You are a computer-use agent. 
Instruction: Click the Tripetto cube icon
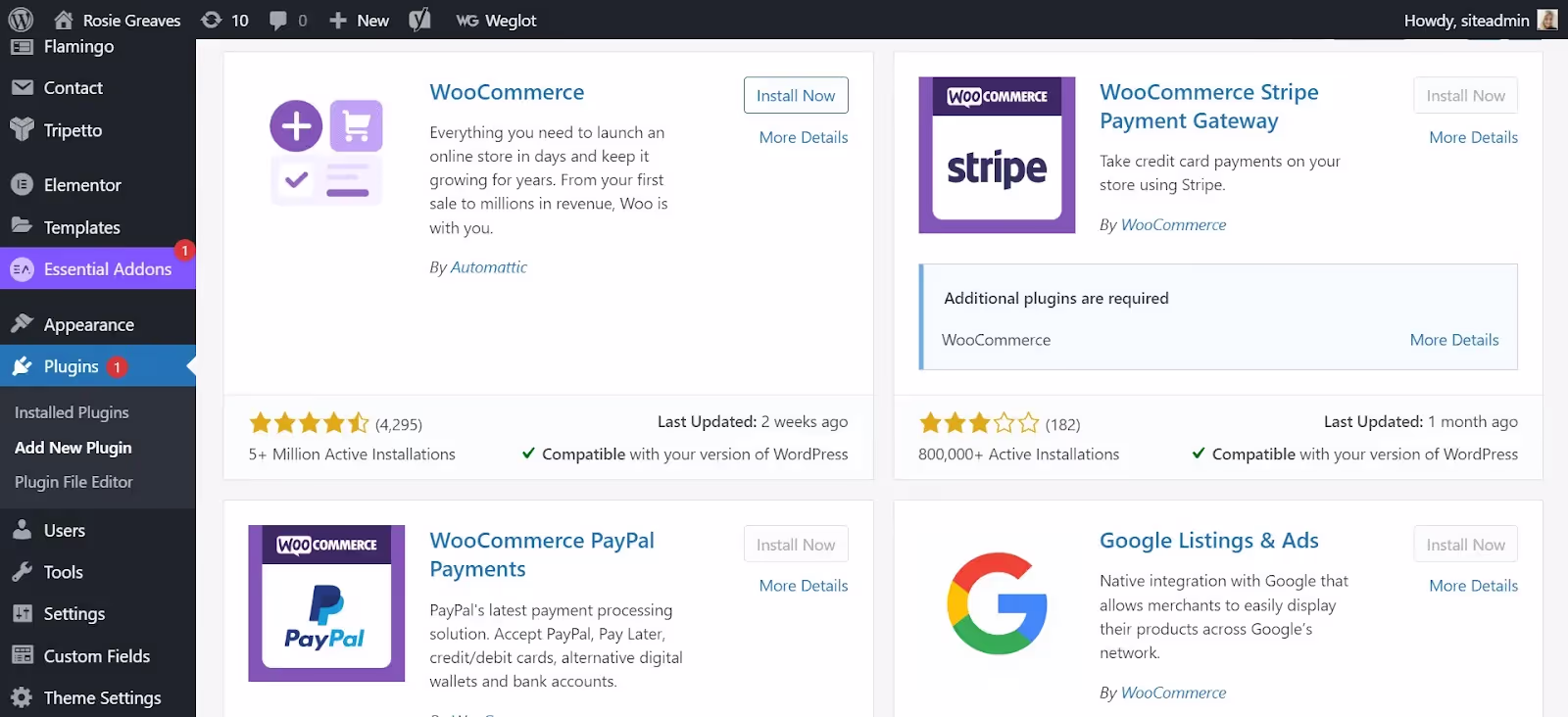click(22, 129)
